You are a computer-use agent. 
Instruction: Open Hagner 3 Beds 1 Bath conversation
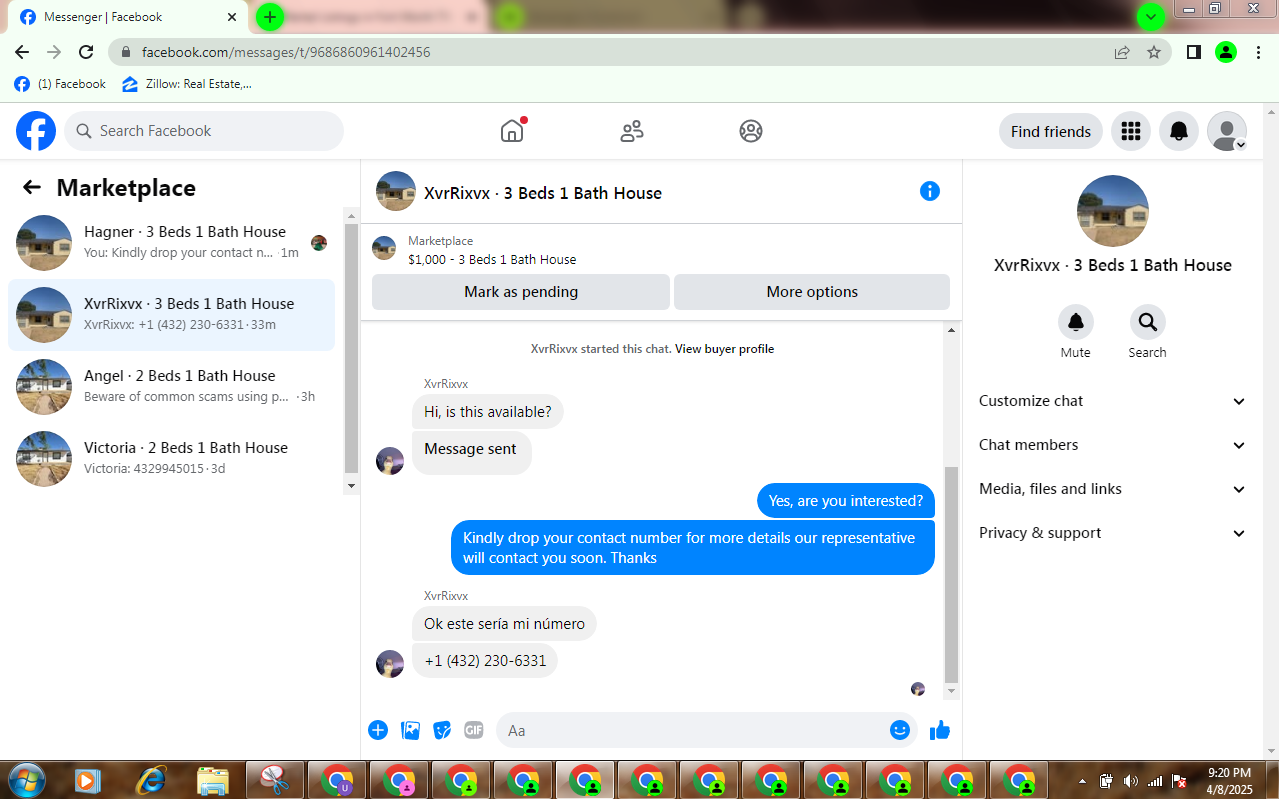[x=171, y=243]
